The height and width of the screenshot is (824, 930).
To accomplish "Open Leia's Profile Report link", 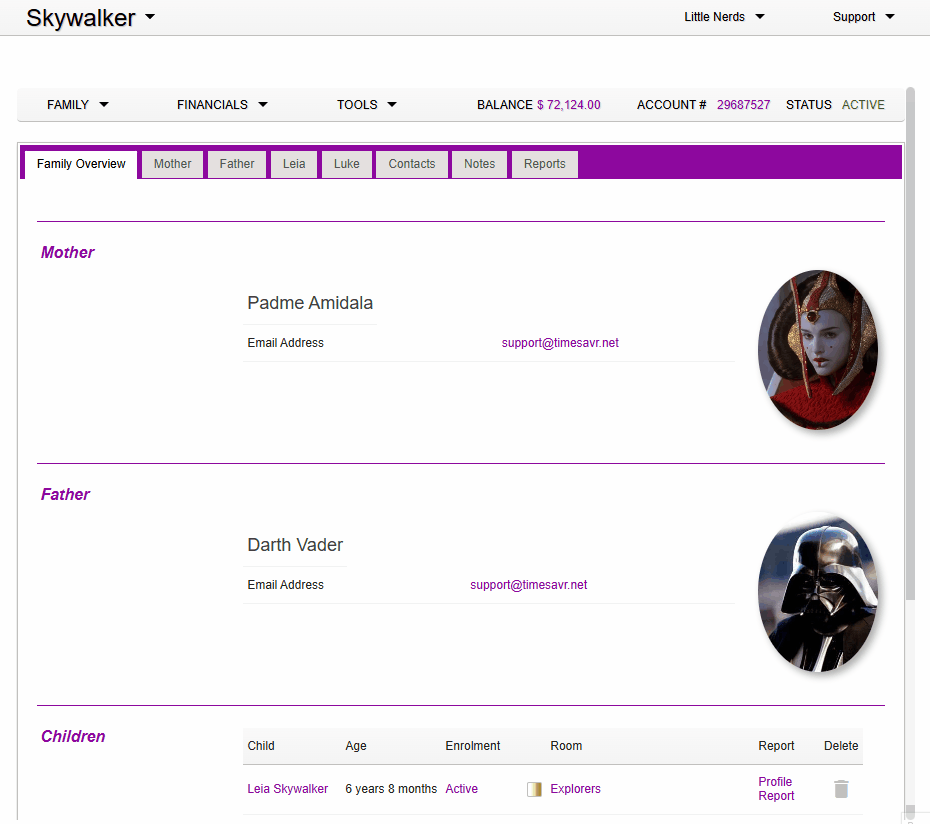I will point(776,789).
